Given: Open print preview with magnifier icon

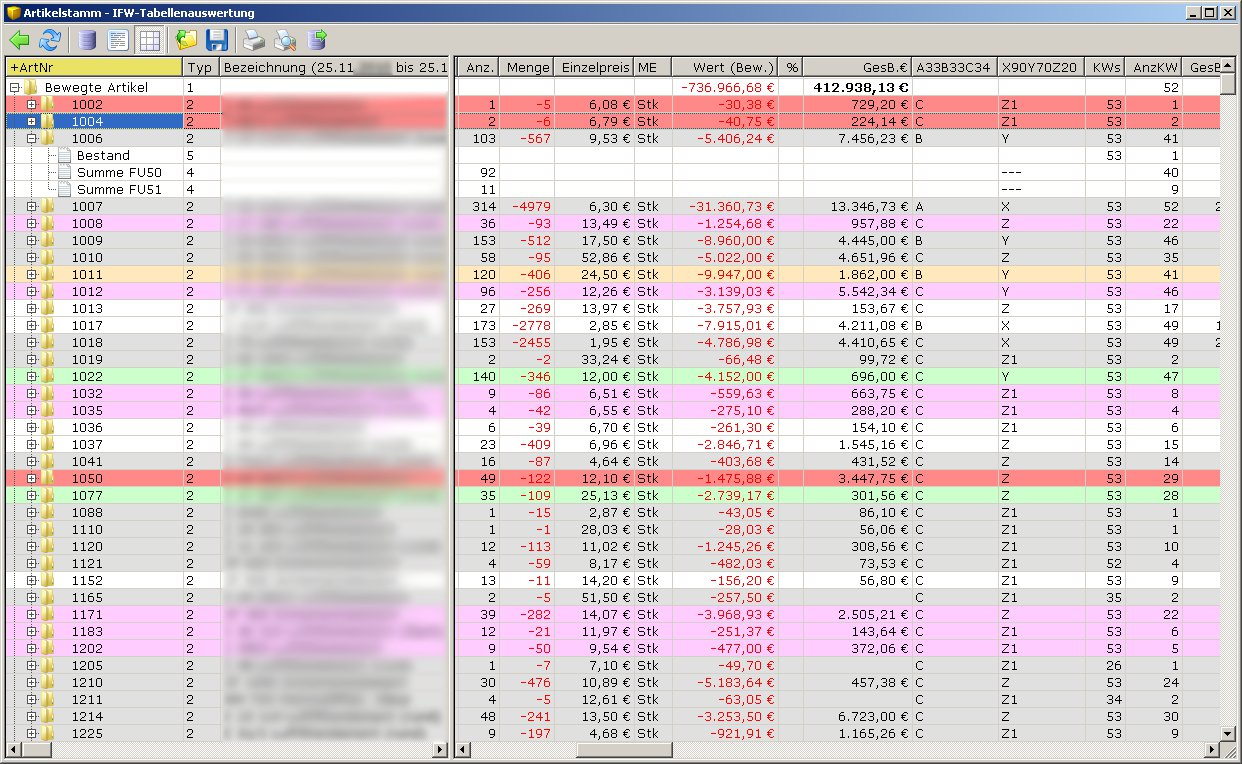Looking at the screenshot, I should click(x=286, y=40).
